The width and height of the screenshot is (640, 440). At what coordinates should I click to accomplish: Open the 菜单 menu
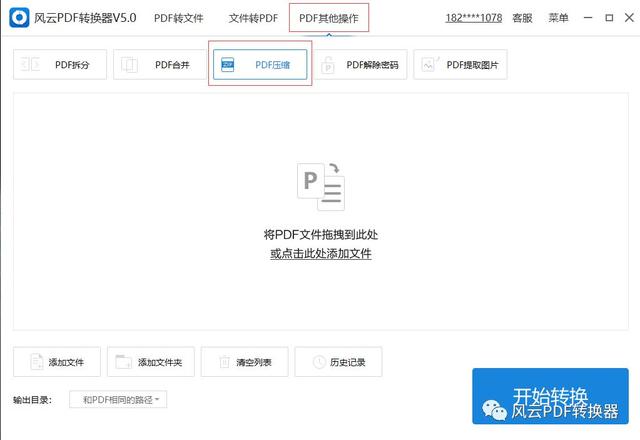[558, 18]
